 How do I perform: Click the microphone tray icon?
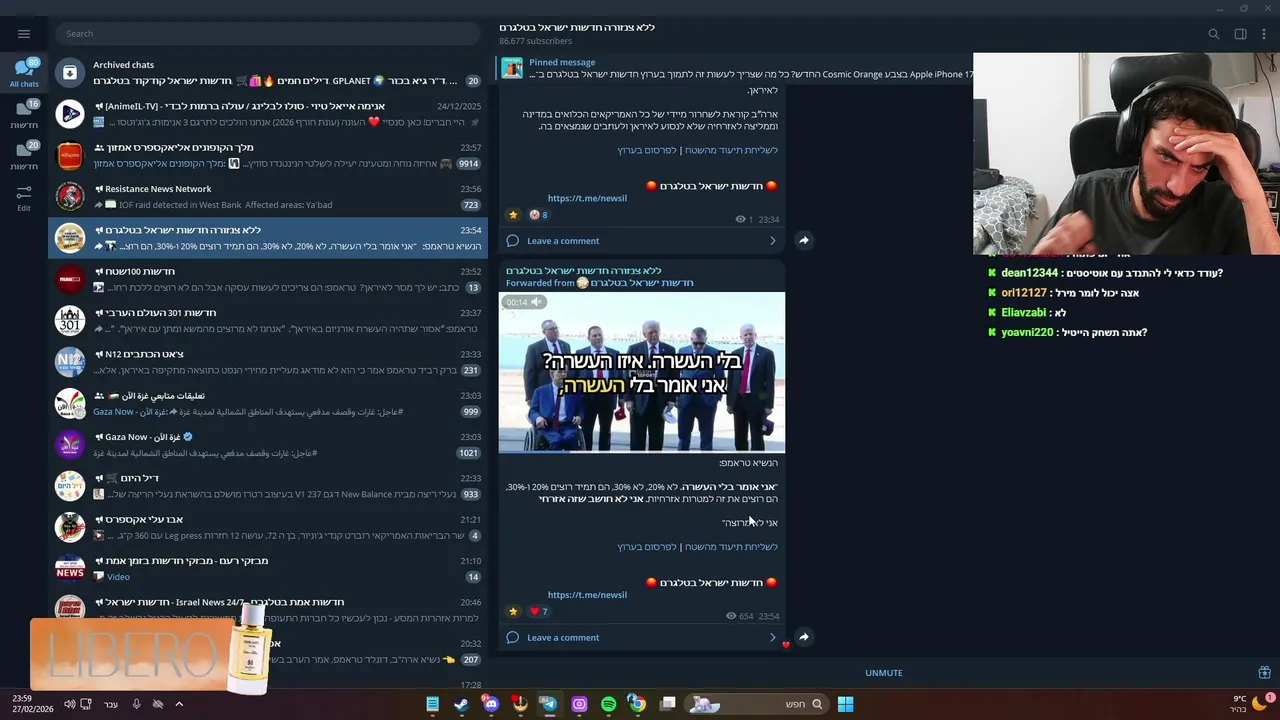[x=136, y=704]
